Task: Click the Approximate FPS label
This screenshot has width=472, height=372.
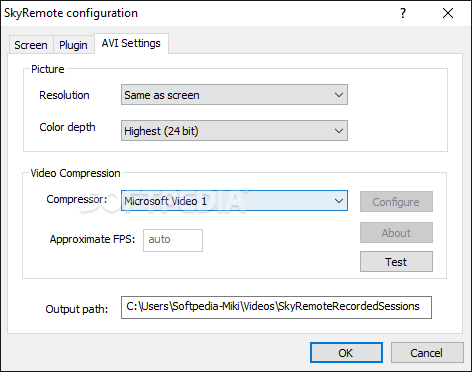Action: pyautogui.click(x=92, y=239)
